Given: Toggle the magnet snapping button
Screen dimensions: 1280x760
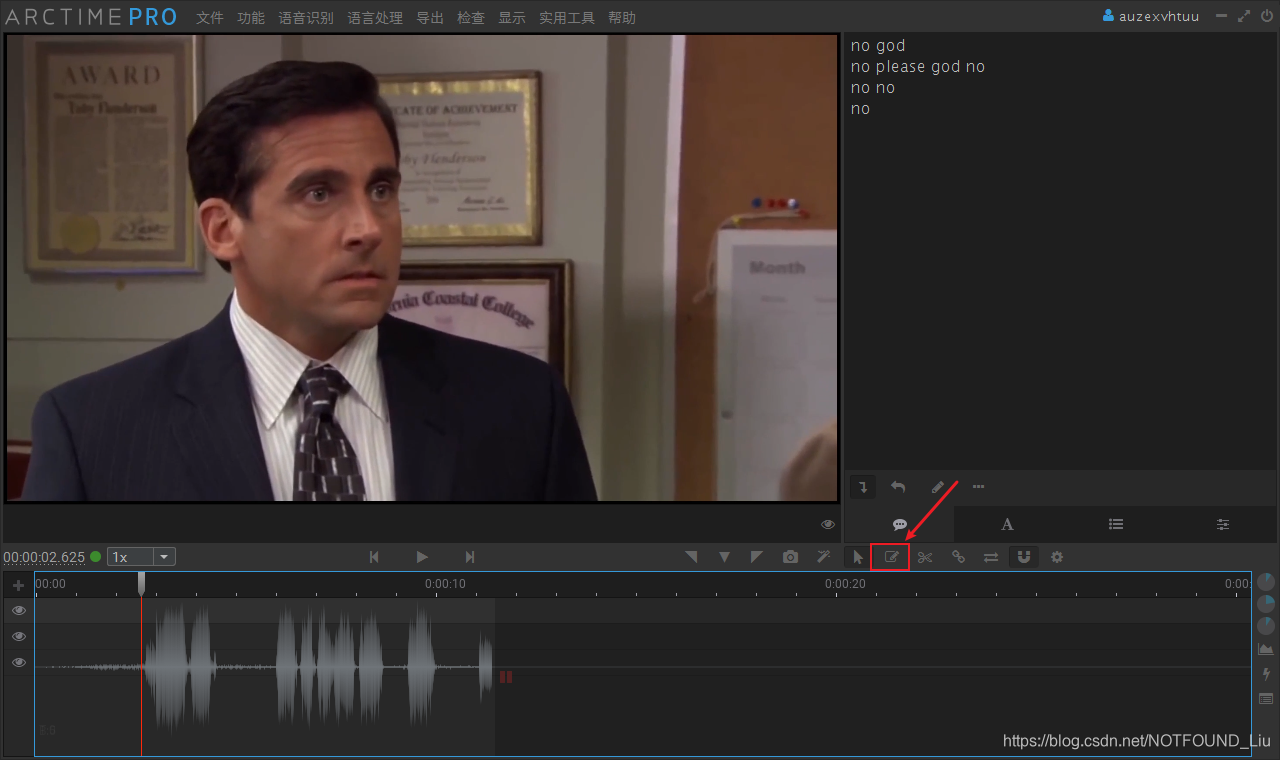Looking at the screenshot, I should pyautogui.click(x=1024, y=557).
